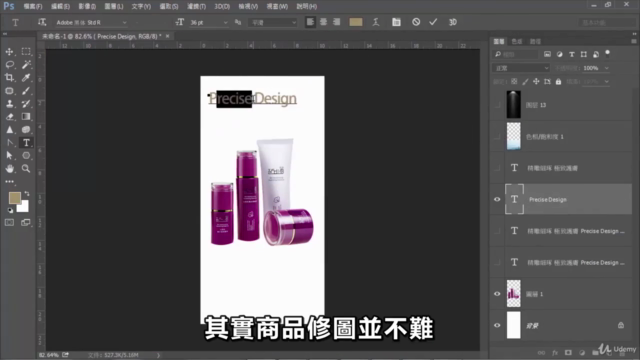Toggle layer filtering on/off switch
Screen dimensions: 640x360
coord(607,53)
